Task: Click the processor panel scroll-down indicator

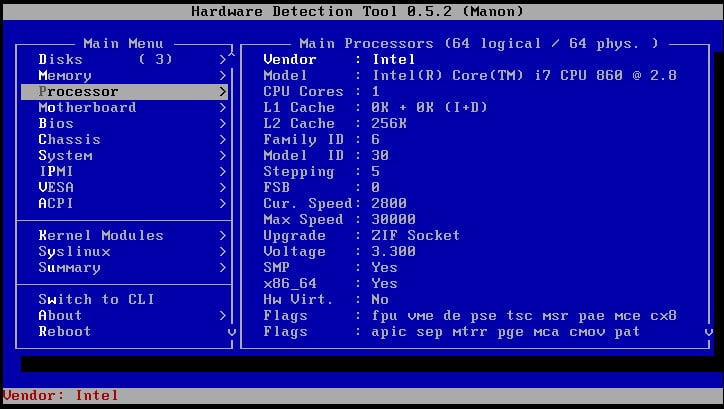Action: [x=709, y=332]
